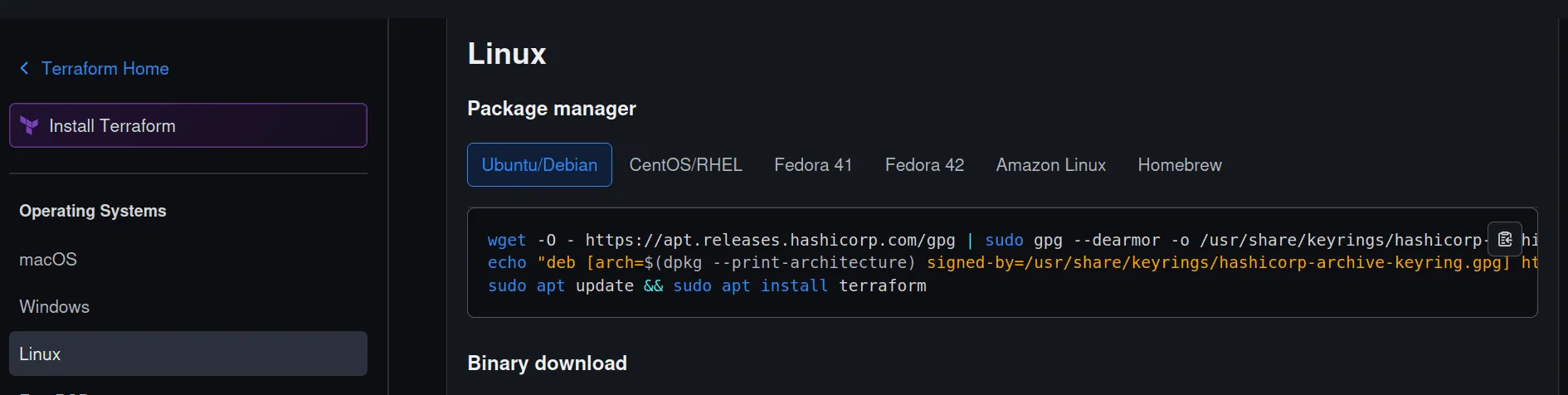Select the Linux sidebar entry
The width and height of the screenshot is (1568, 395).
click(188, 354)
